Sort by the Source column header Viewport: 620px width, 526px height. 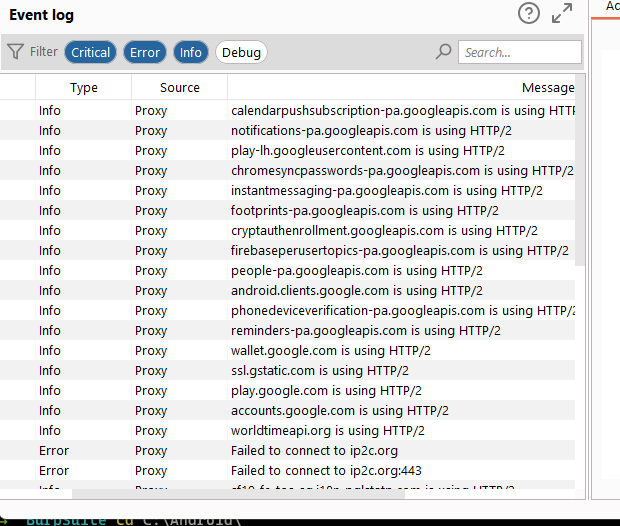point(180,88)
